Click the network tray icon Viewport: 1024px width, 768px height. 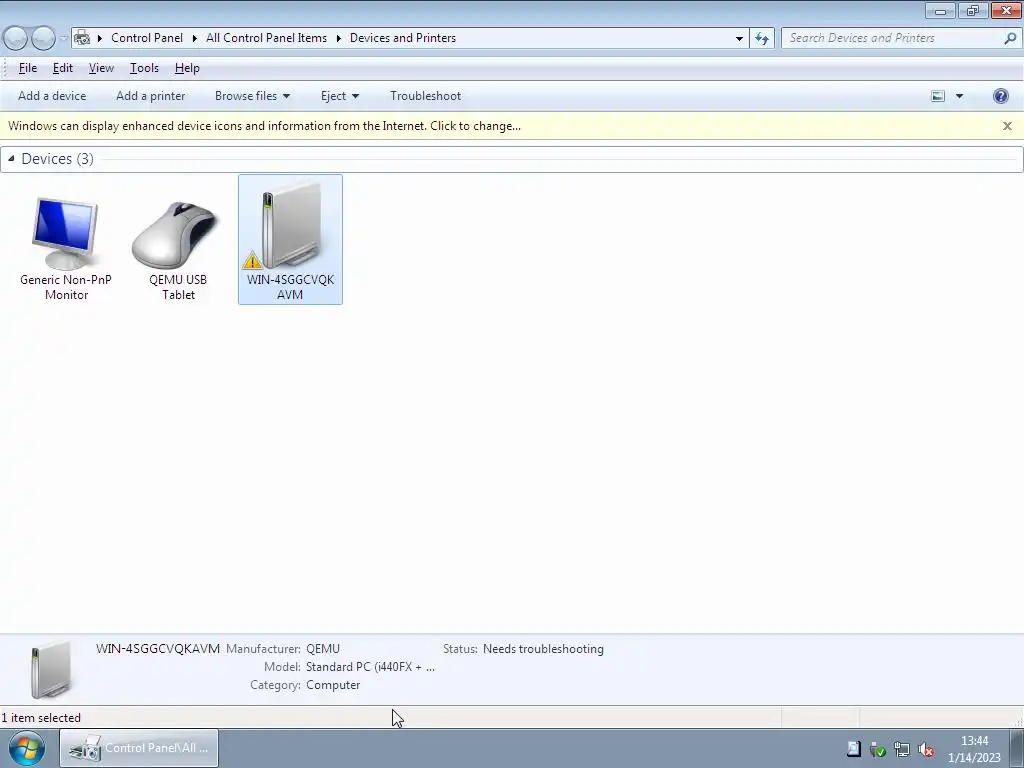pyautogui.click(x=902, y=750)
